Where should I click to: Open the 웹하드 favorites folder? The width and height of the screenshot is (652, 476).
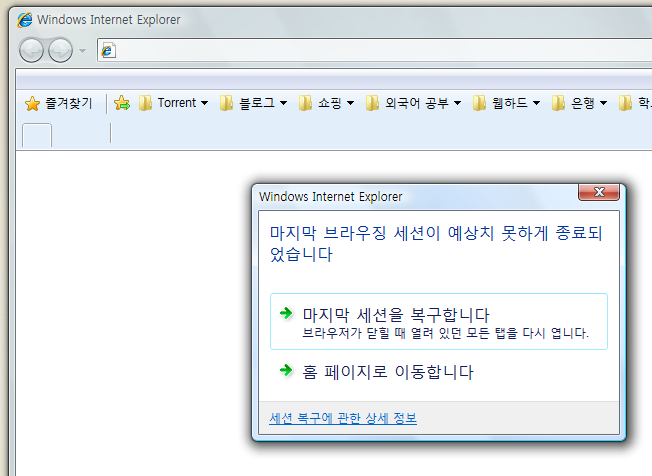pyautogui.click(x=506, y=103)
